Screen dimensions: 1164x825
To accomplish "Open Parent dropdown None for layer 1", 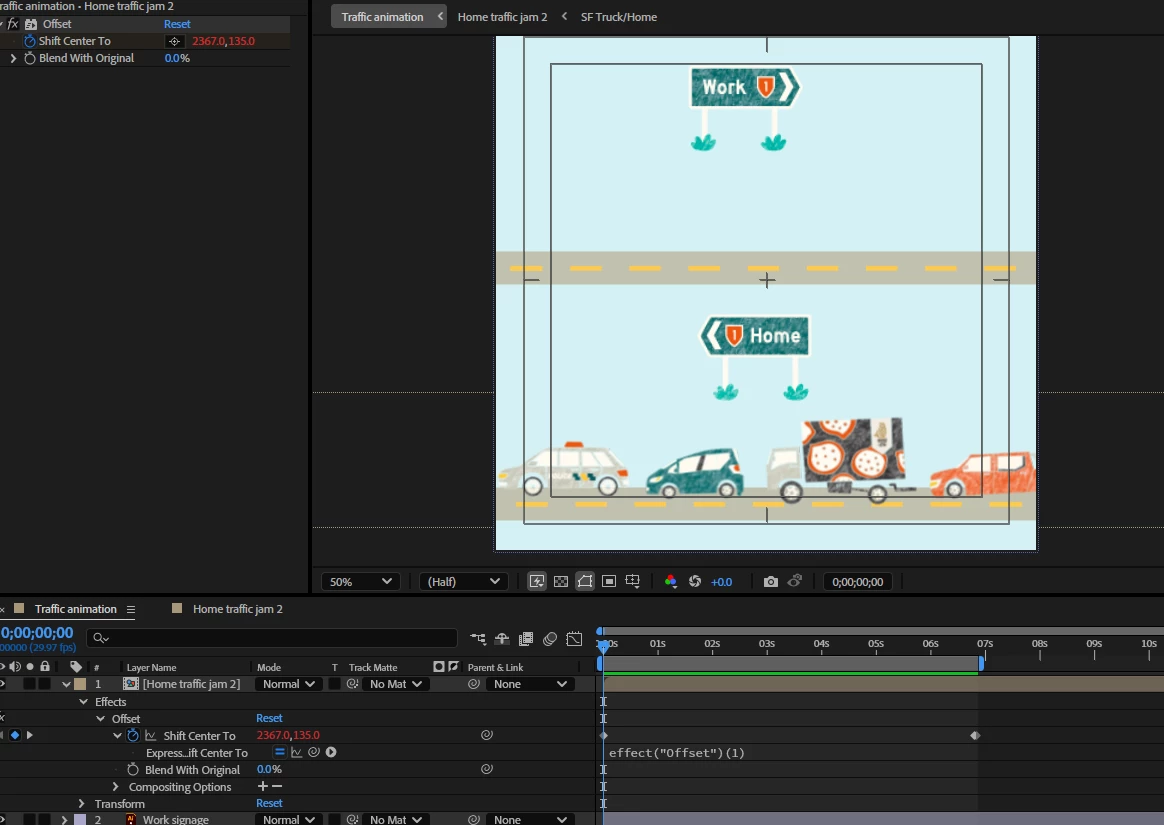I will (x=531, y=684).
